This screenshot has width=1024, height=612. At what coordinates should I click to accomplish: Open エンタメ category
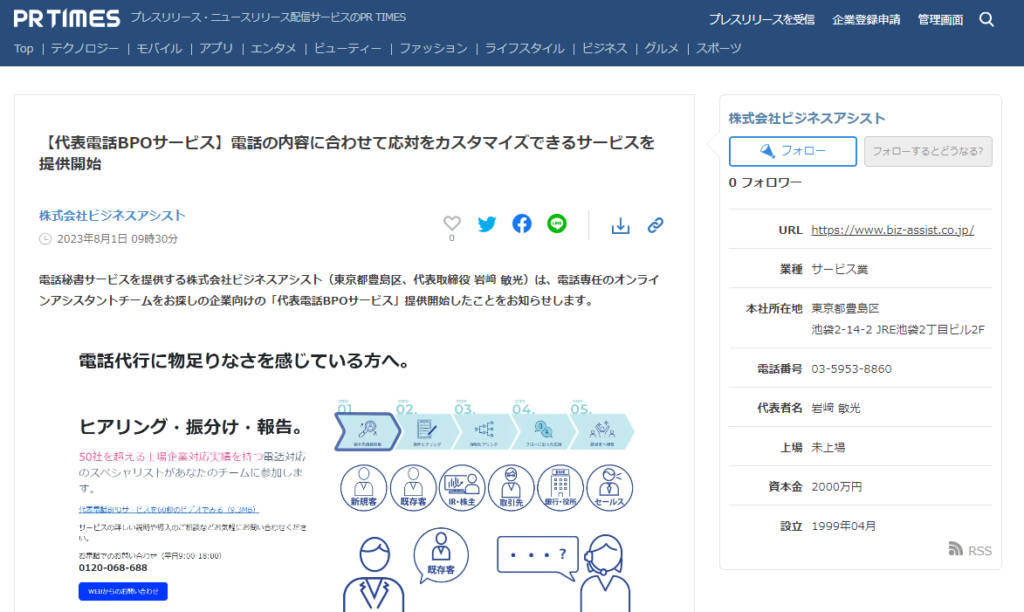(273, 48)
